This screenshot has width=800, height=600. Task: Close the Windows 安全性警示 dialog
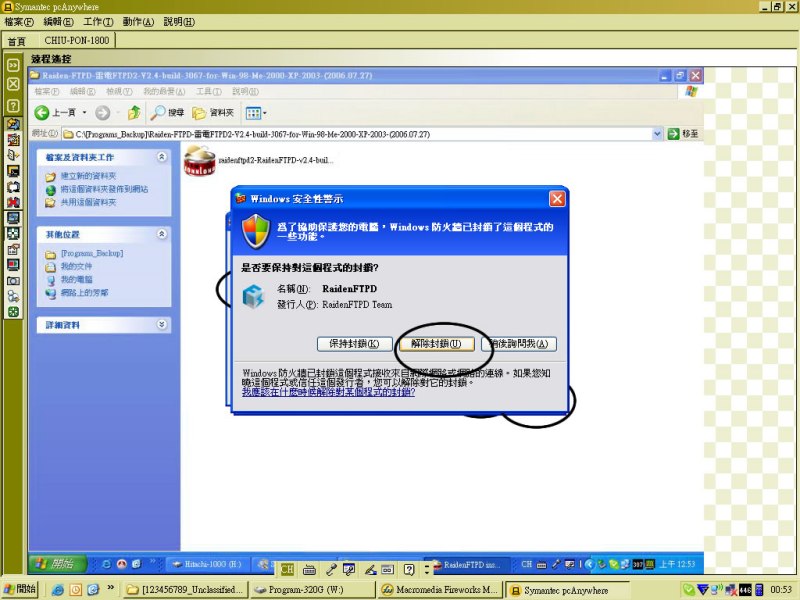tap(557, 198)
